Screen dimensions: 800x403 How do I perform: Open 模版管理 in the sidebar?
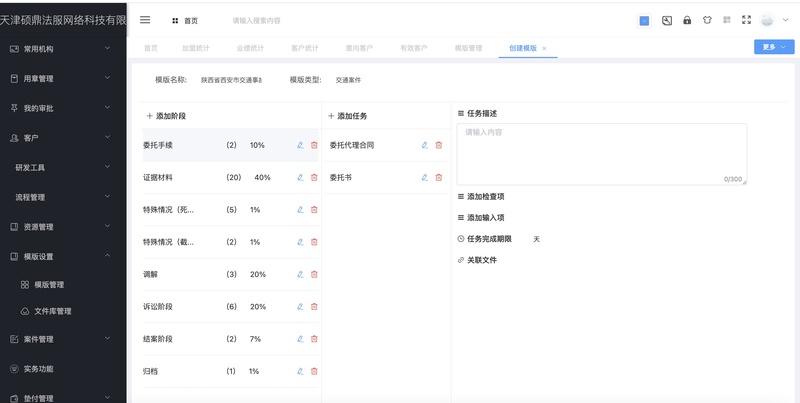pos(63,285)
